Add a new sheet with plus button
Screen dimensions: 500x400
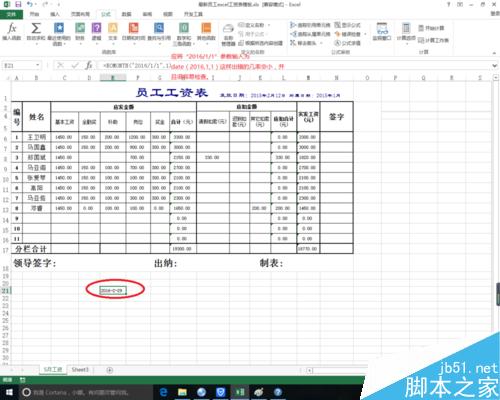[x=109, y=370]
